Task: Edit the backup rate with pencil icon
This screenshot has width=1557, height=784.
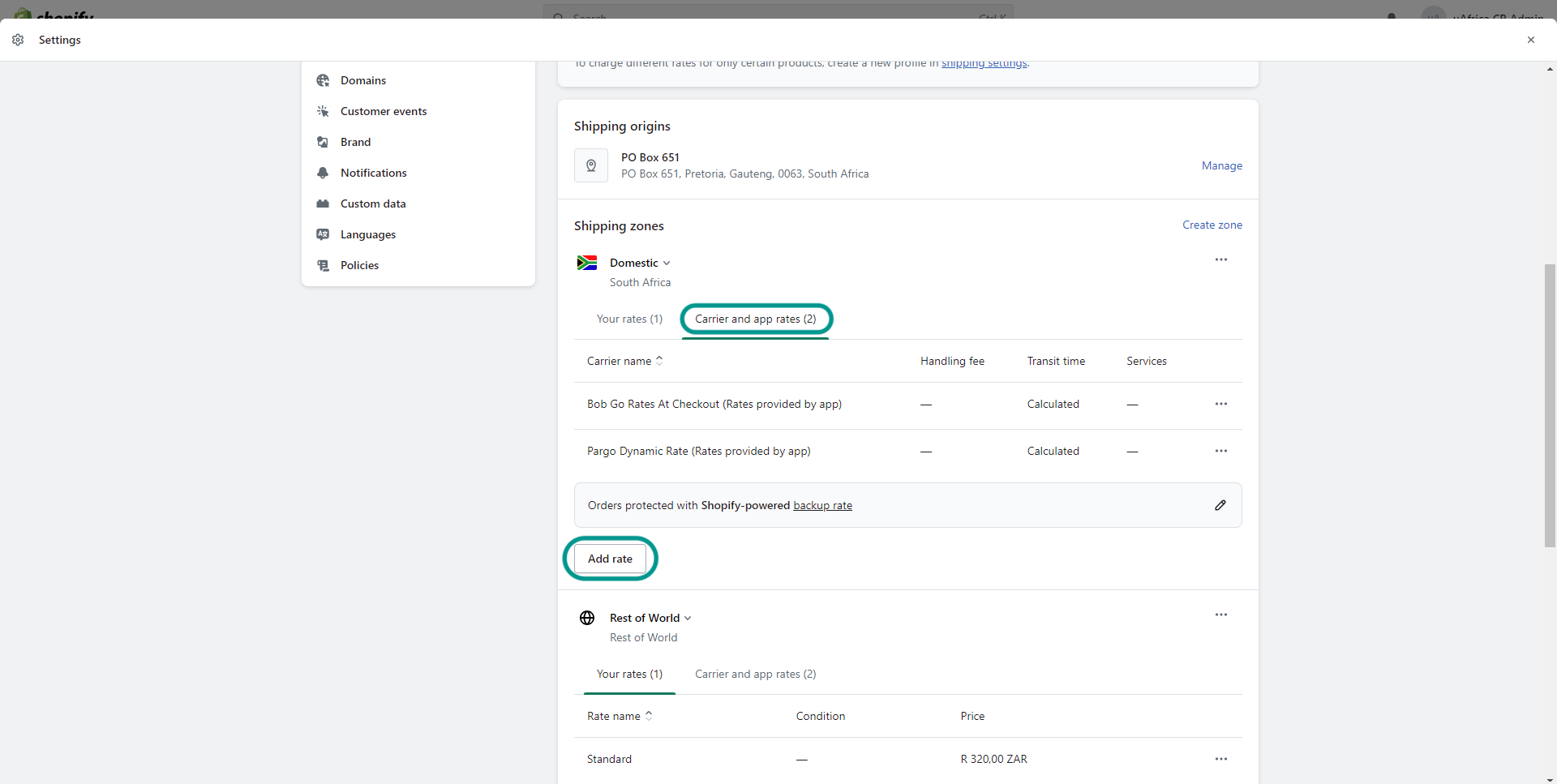Action: tap(1220, 505)
